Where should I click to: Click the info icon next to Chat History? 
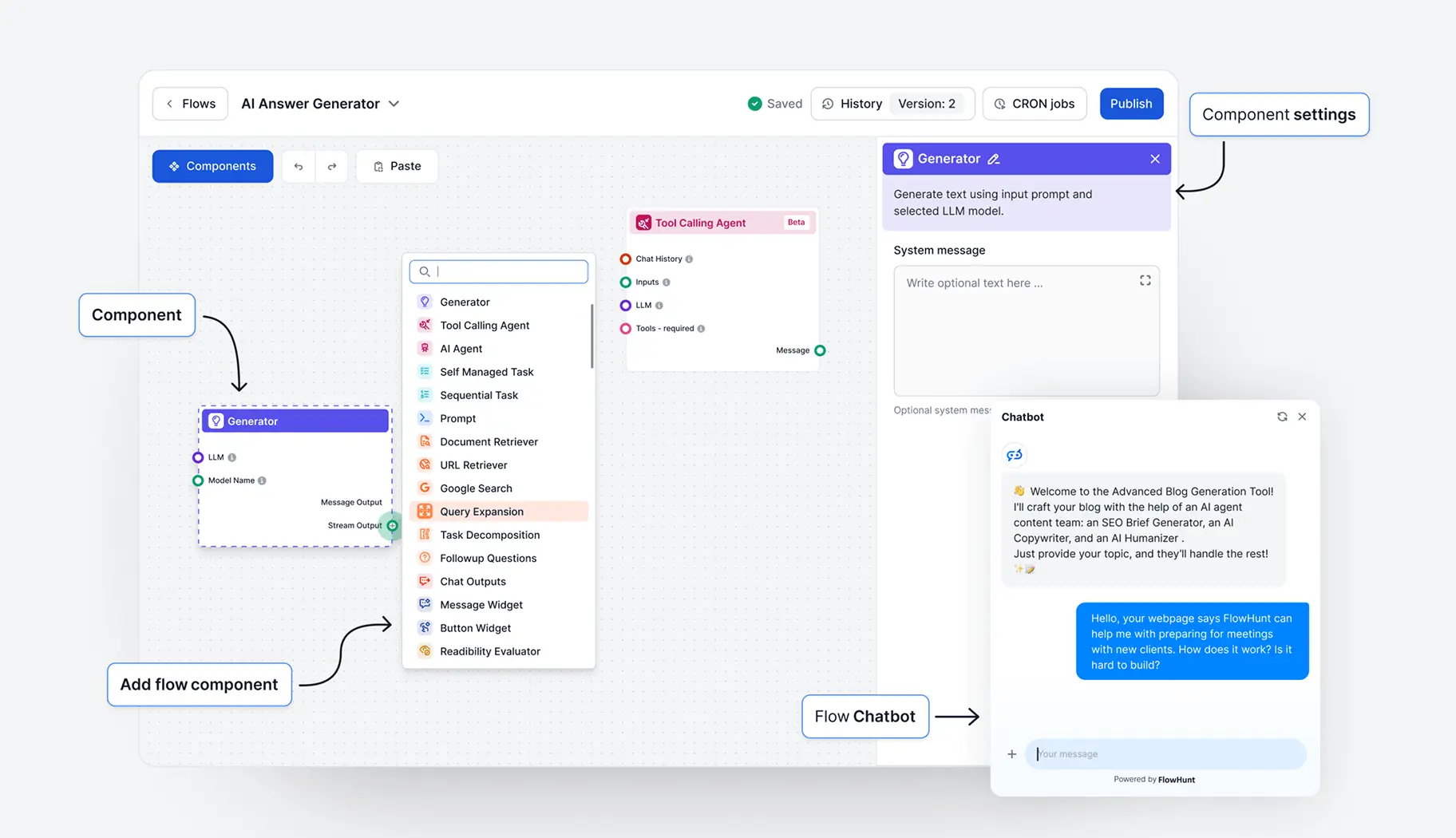point(690,259)
